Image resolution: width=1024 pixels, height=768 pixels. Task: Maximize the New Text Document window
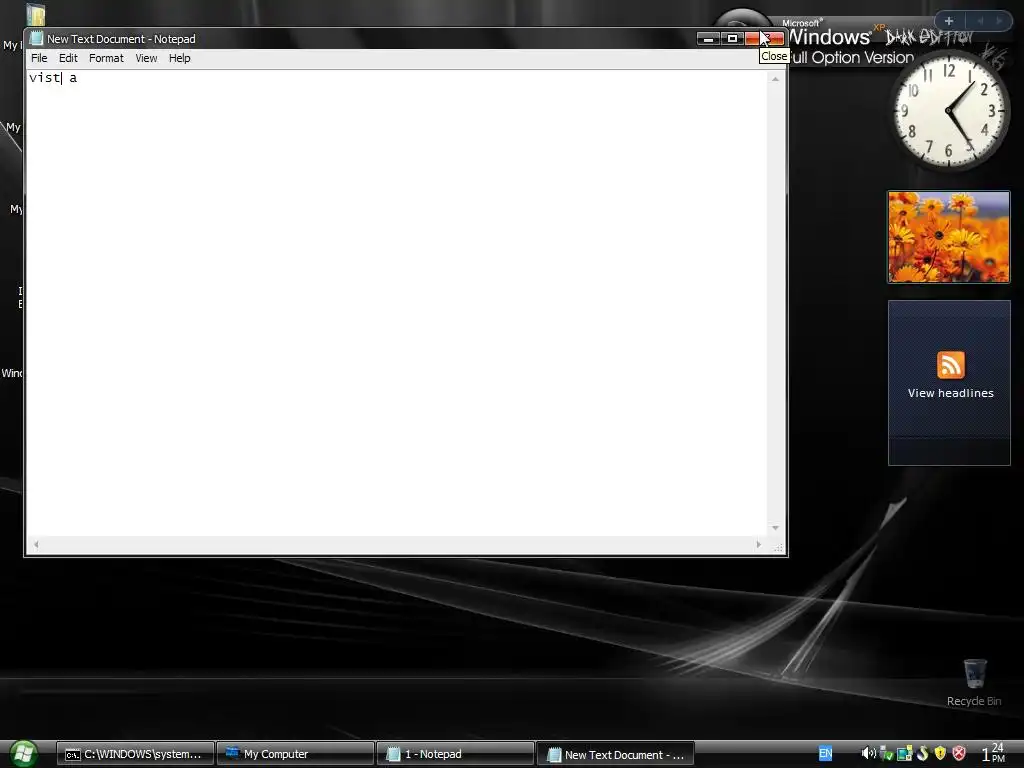732,39
